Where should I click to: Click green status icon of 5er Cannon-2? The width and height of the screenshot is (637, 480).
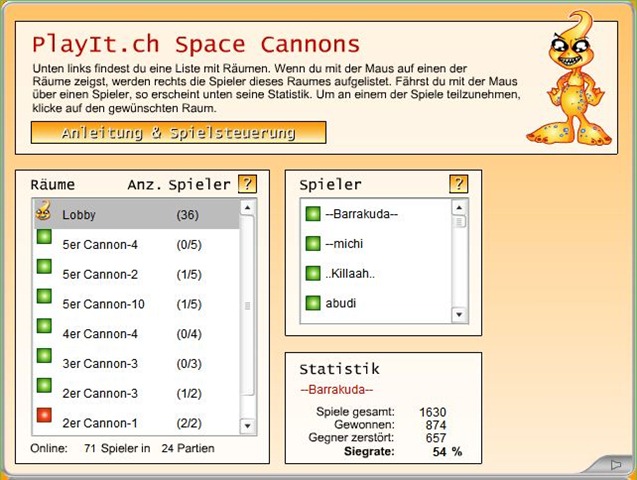[x=44, y=266]
